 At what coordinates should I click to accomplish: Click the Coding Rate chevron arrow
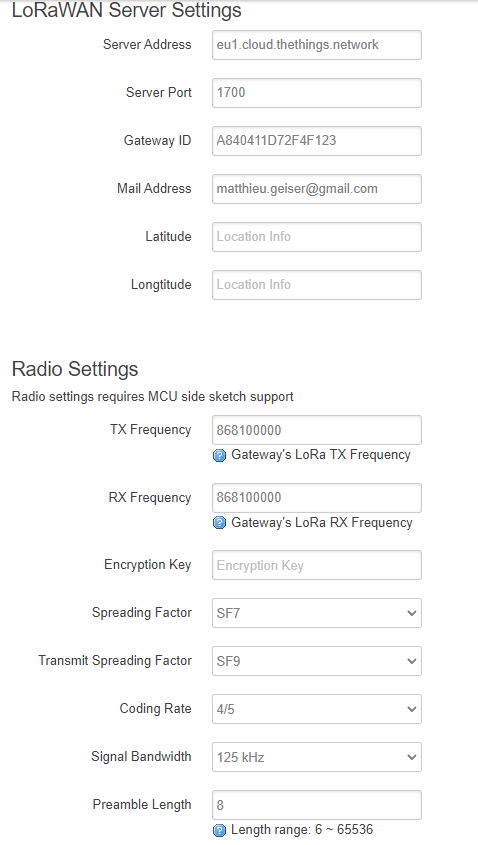[x=412, y=709]
